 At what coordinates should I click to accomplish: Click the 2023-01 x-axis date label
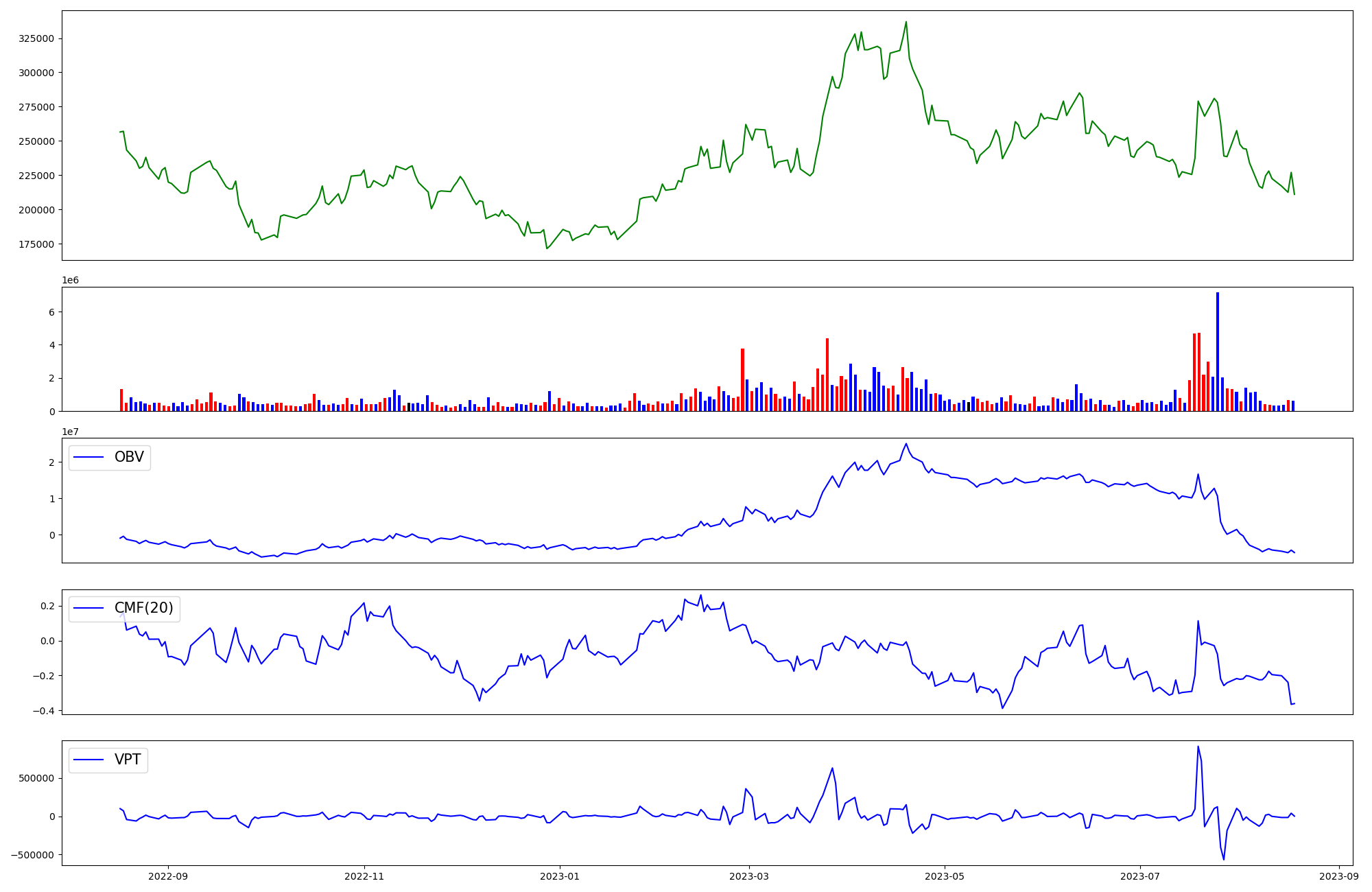click(560, 876)
